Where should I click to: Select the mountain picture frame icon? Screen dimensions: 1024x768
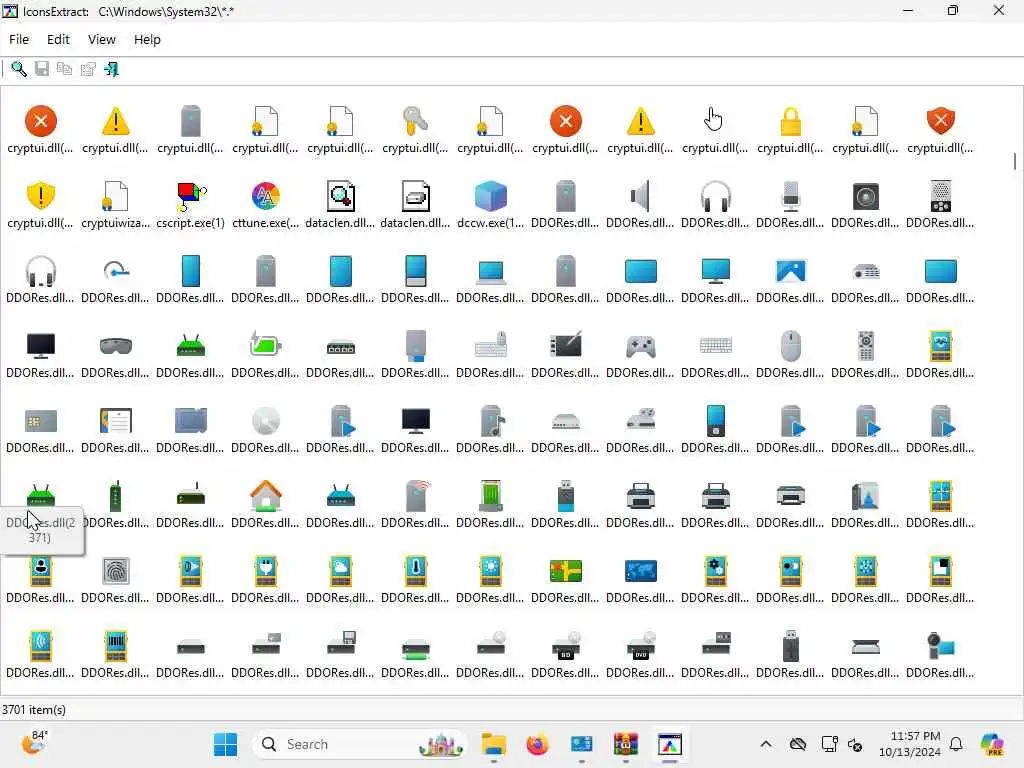point(790,271)
